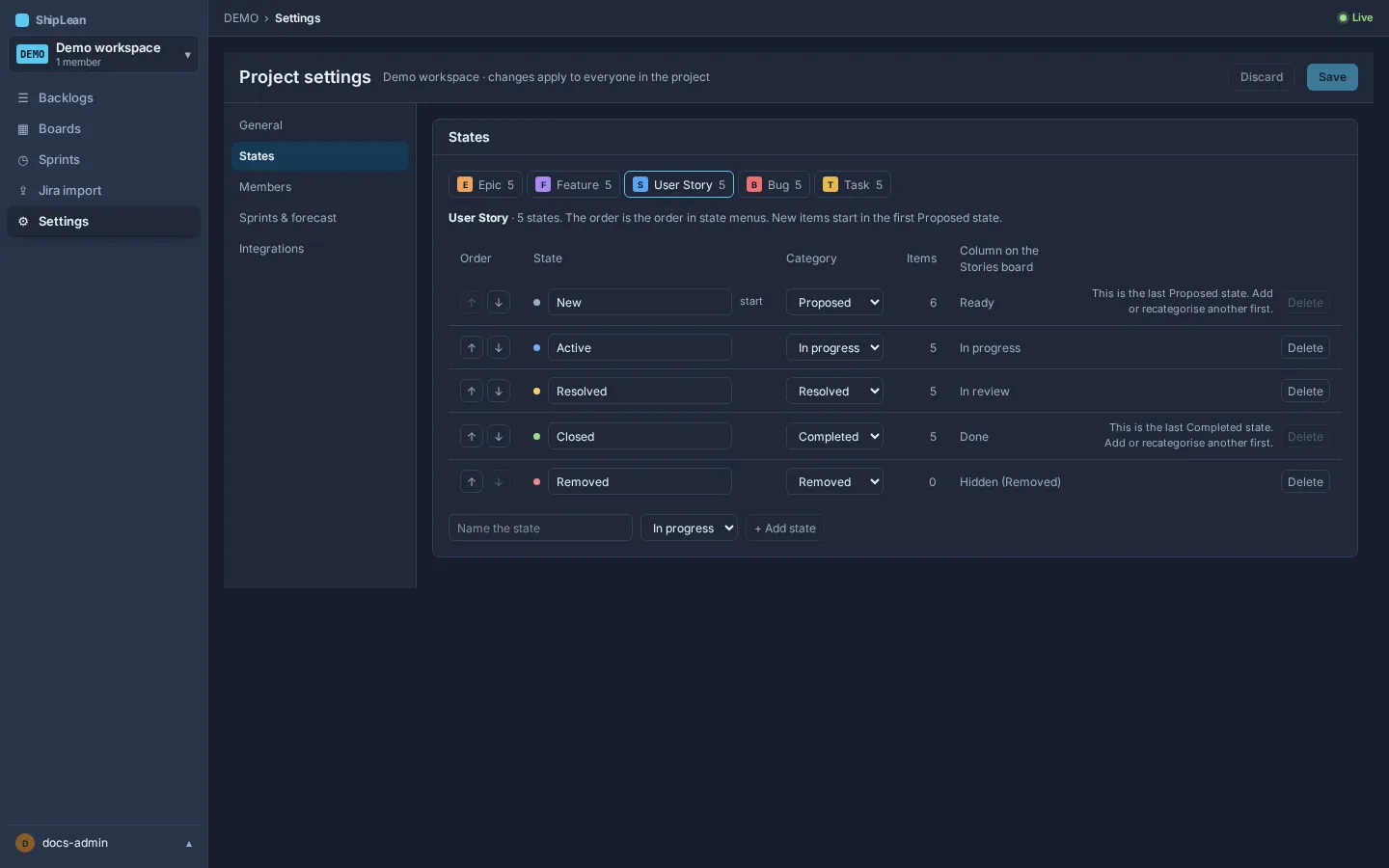Screen dimensions: 1389x868
Task: Open Sprints & forecast settings section
Action: click(x=319, y=218)
